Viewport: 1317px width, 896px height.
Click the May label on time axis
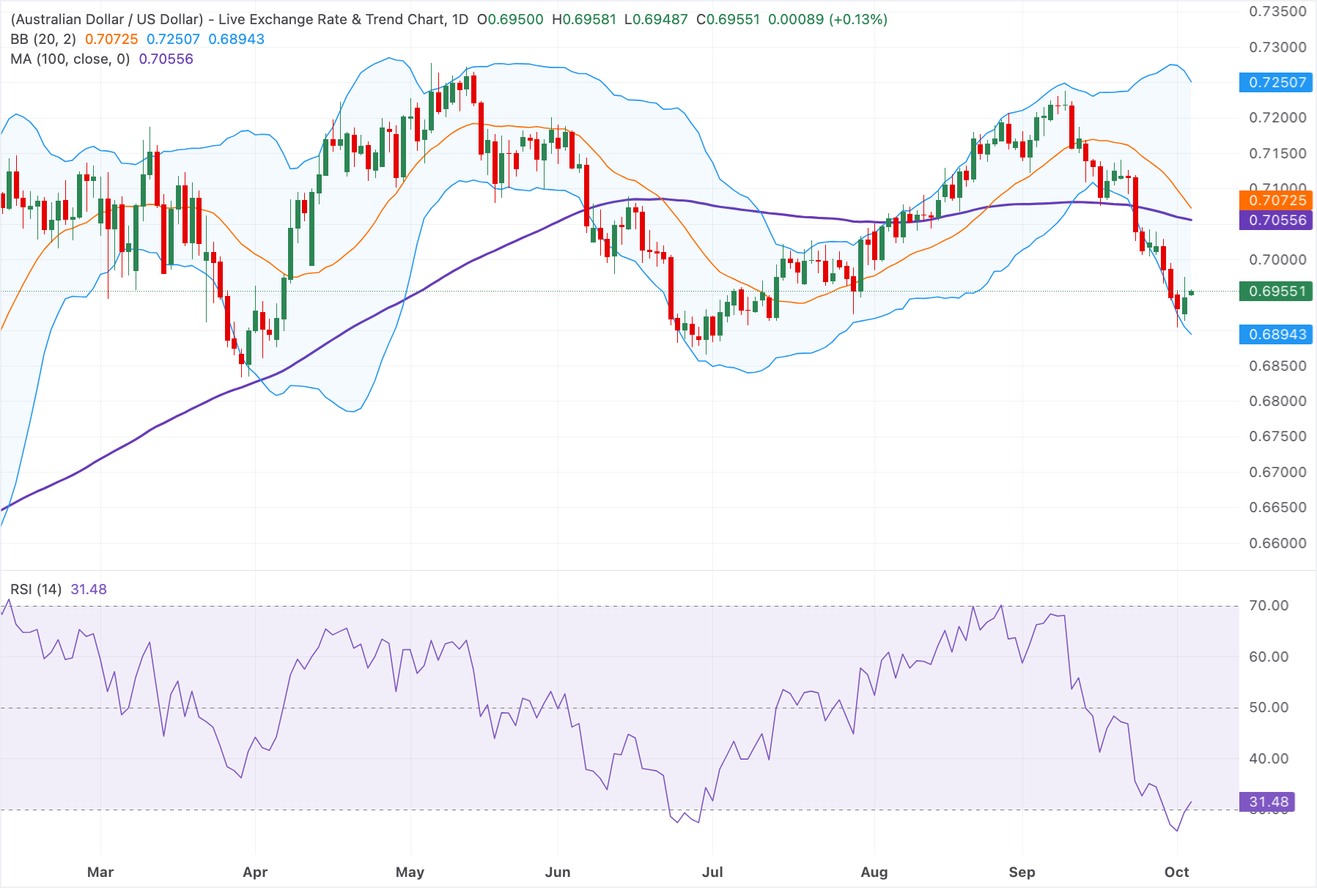410,872
